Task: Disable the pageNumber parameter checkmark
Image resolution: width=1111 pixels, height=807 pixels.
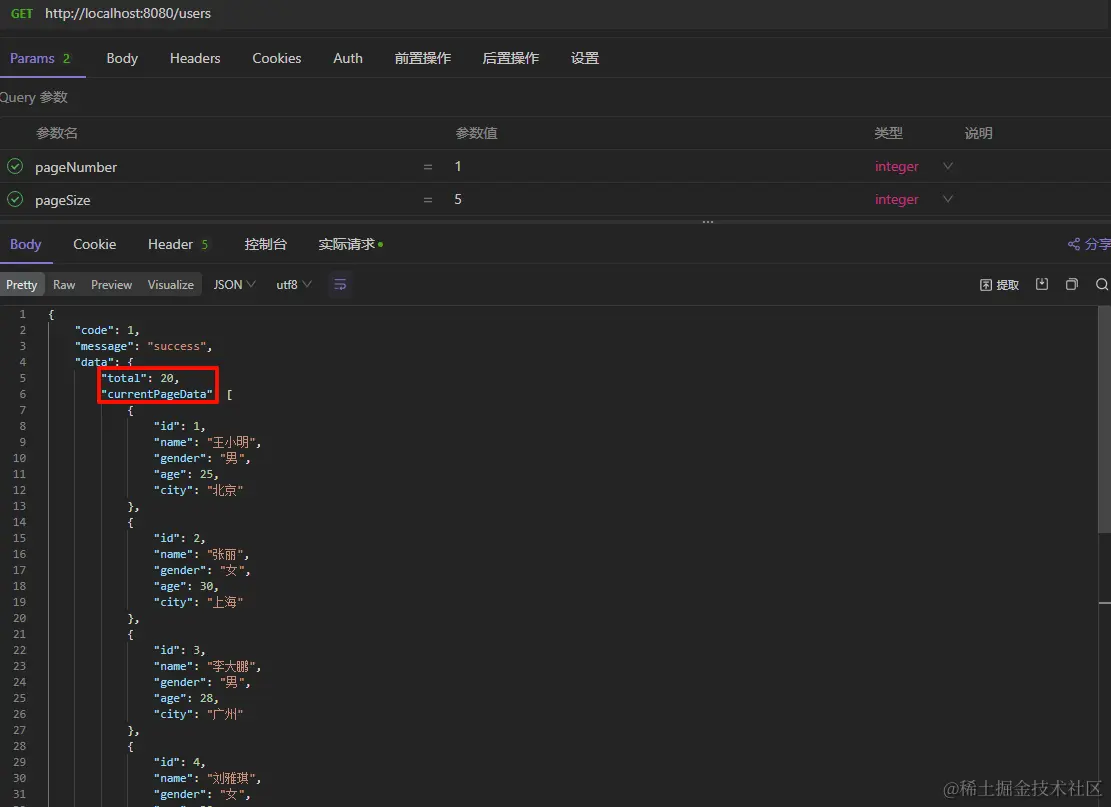Action: click(x=15, y=167)
